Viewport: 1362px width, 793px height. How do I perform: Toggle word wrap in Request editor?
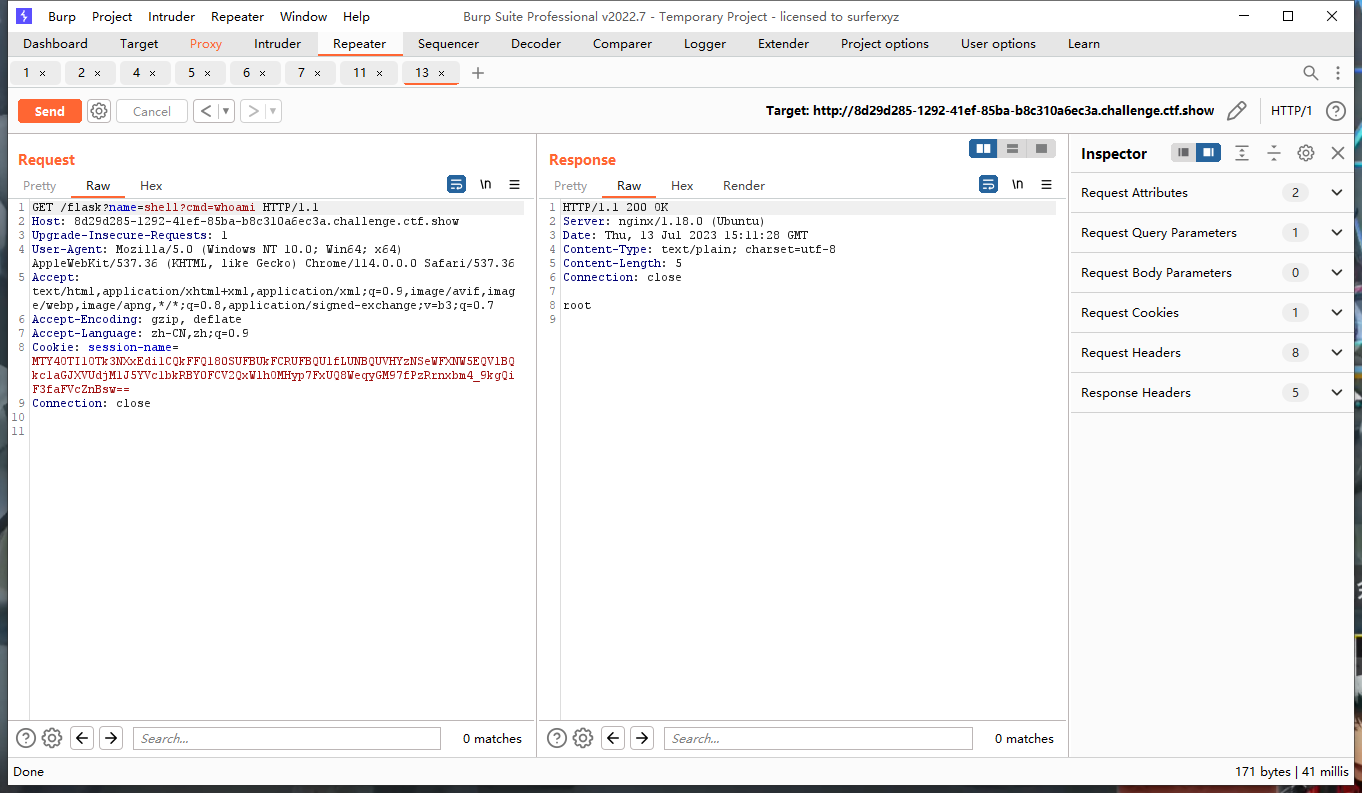pos(456,184)
